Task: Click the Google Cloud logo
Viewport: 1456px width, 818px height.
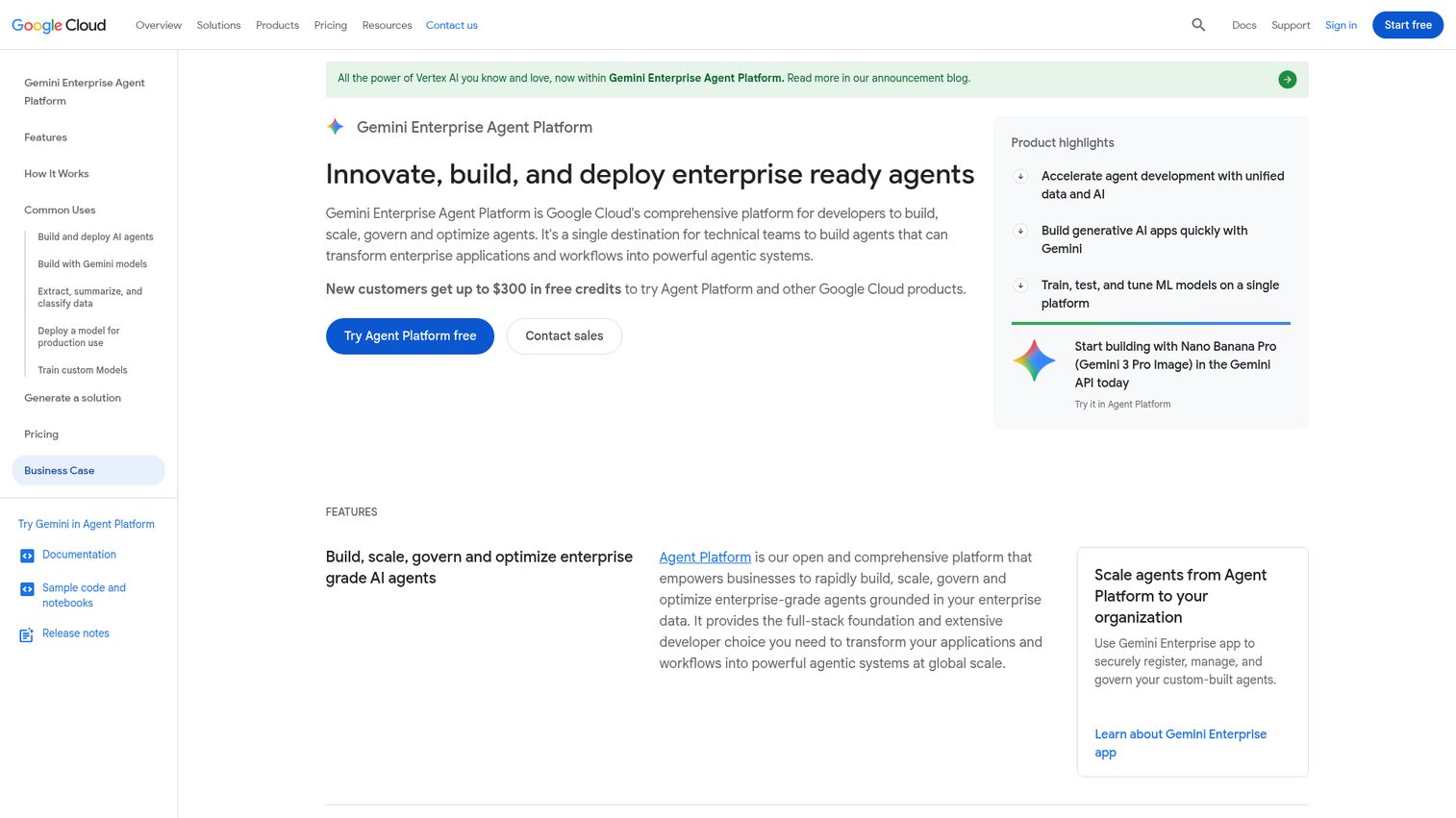Action: tap(59, 25)
